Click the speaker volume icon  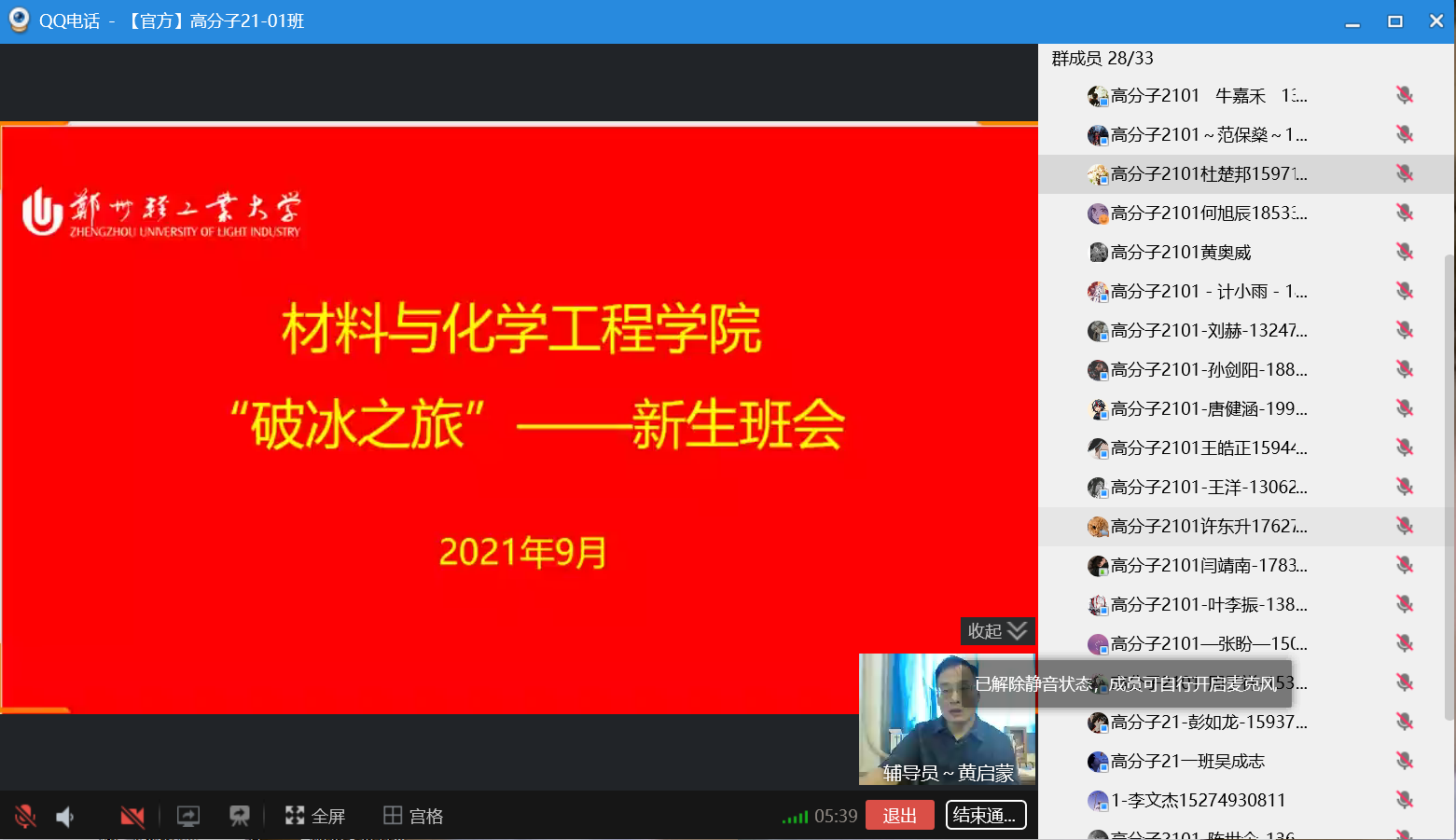coord(64,818)
